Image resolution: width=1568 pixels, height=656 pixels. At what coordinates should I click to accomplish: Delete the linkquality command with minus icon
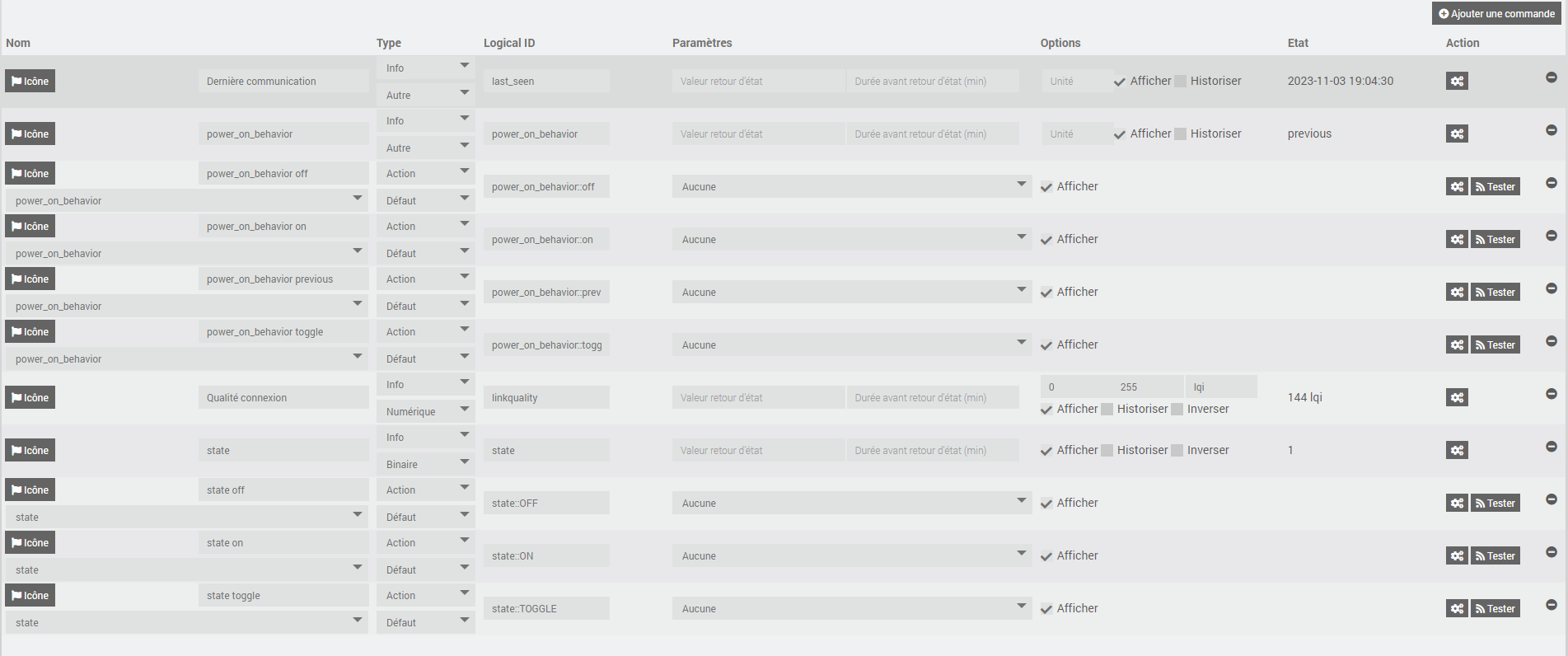pos(1552,394)
